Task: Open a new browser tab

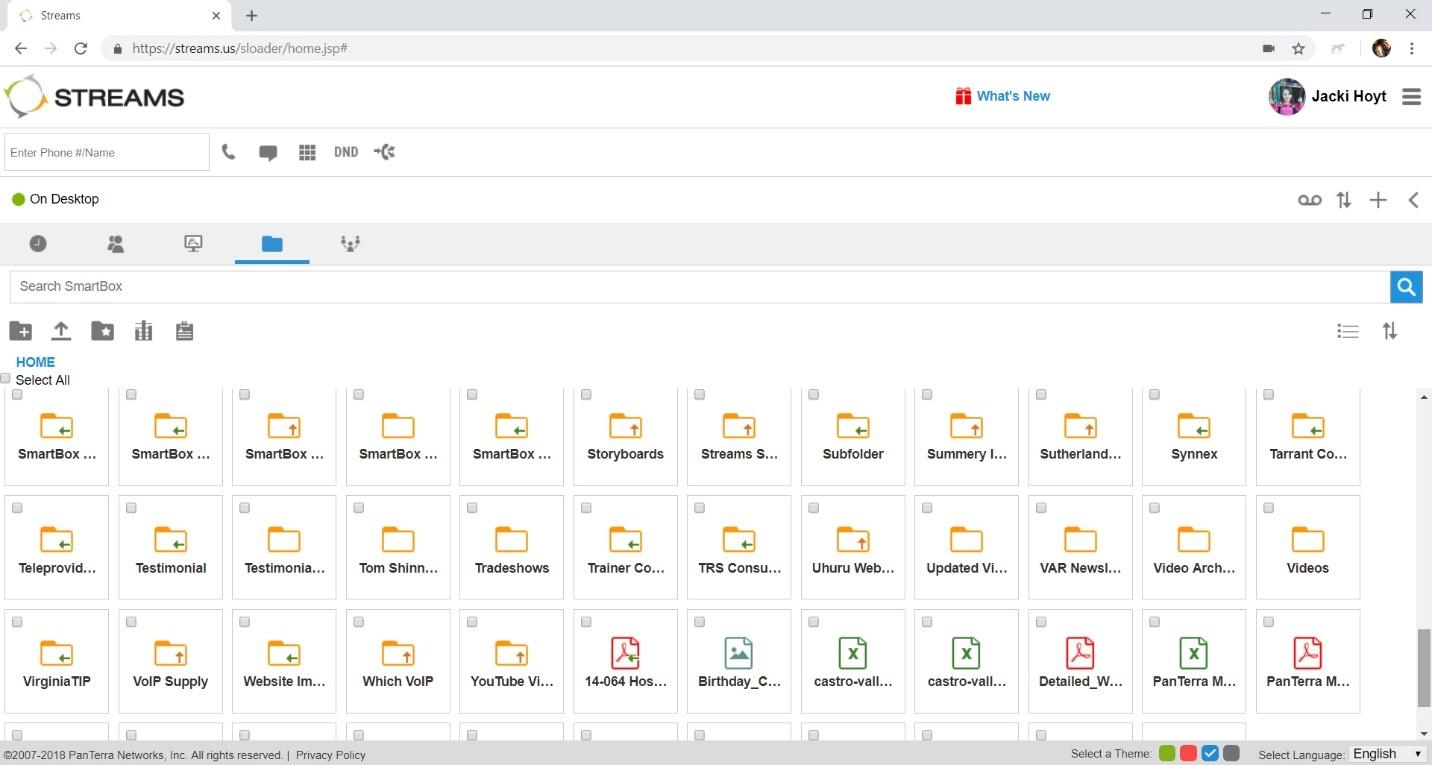Action: [251, 15]
